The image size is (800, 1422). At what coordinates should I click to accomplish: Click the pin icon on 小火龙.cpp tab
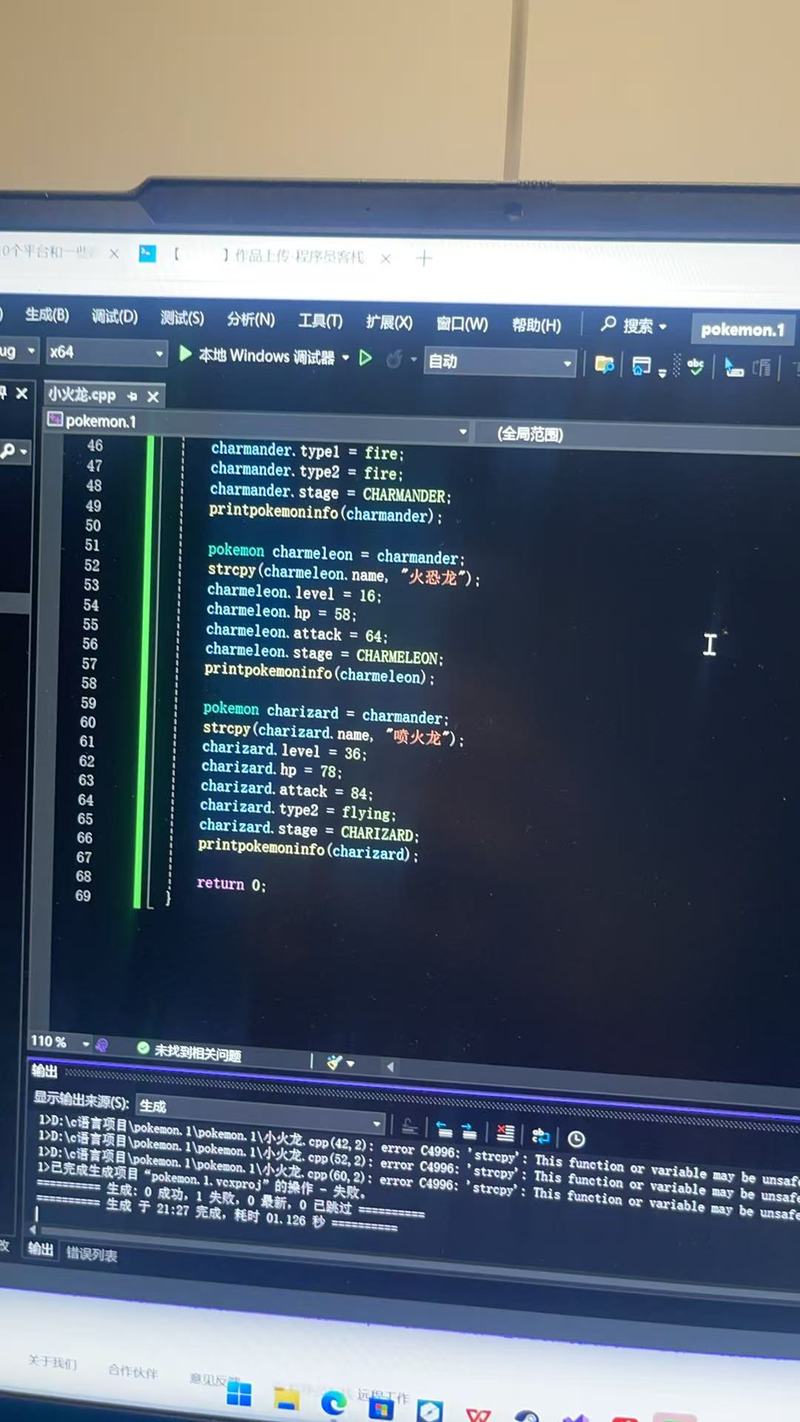[132, 395]
